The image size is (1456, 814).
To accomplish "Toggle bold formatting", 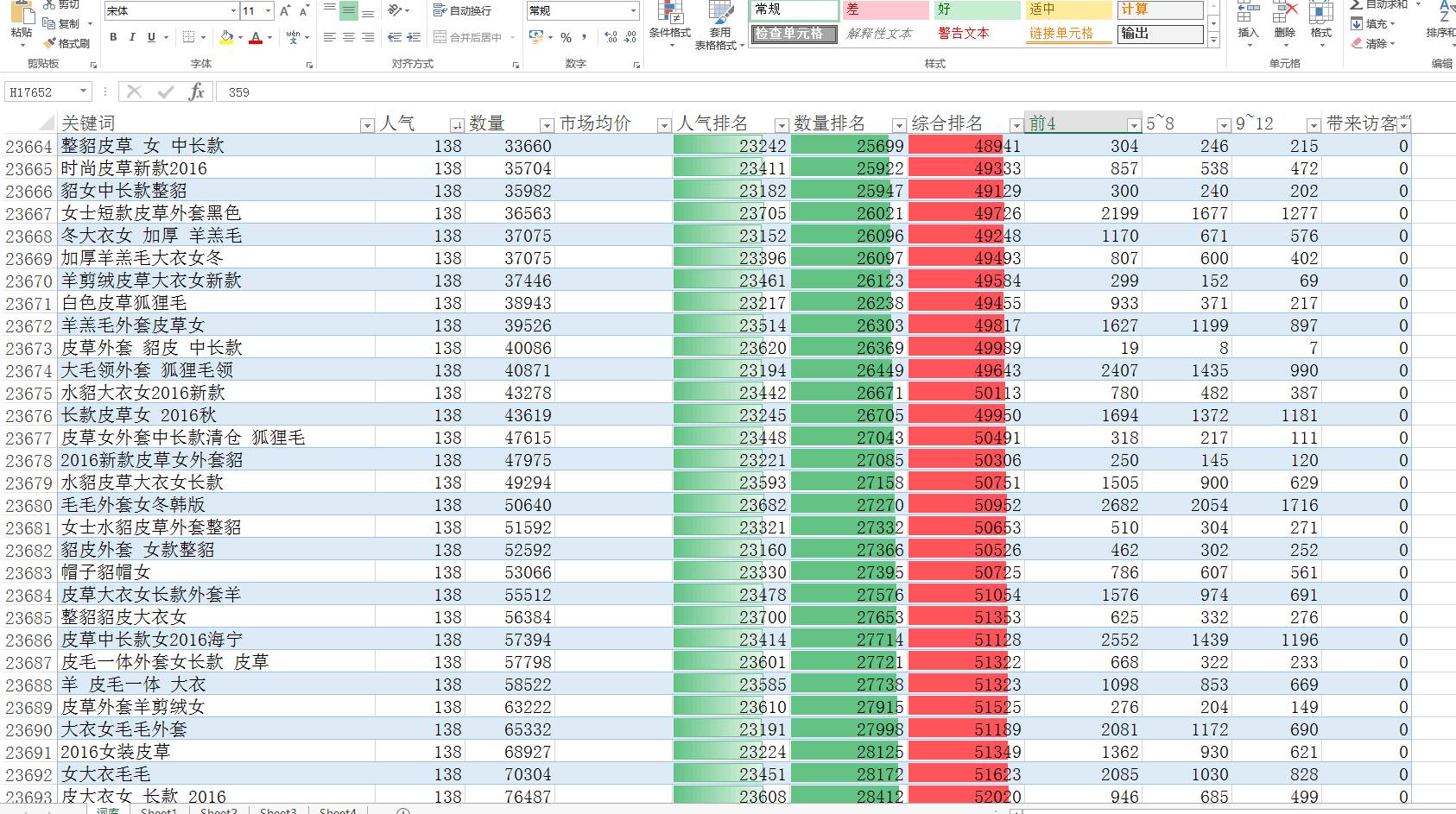I will (x=113, y=37).
